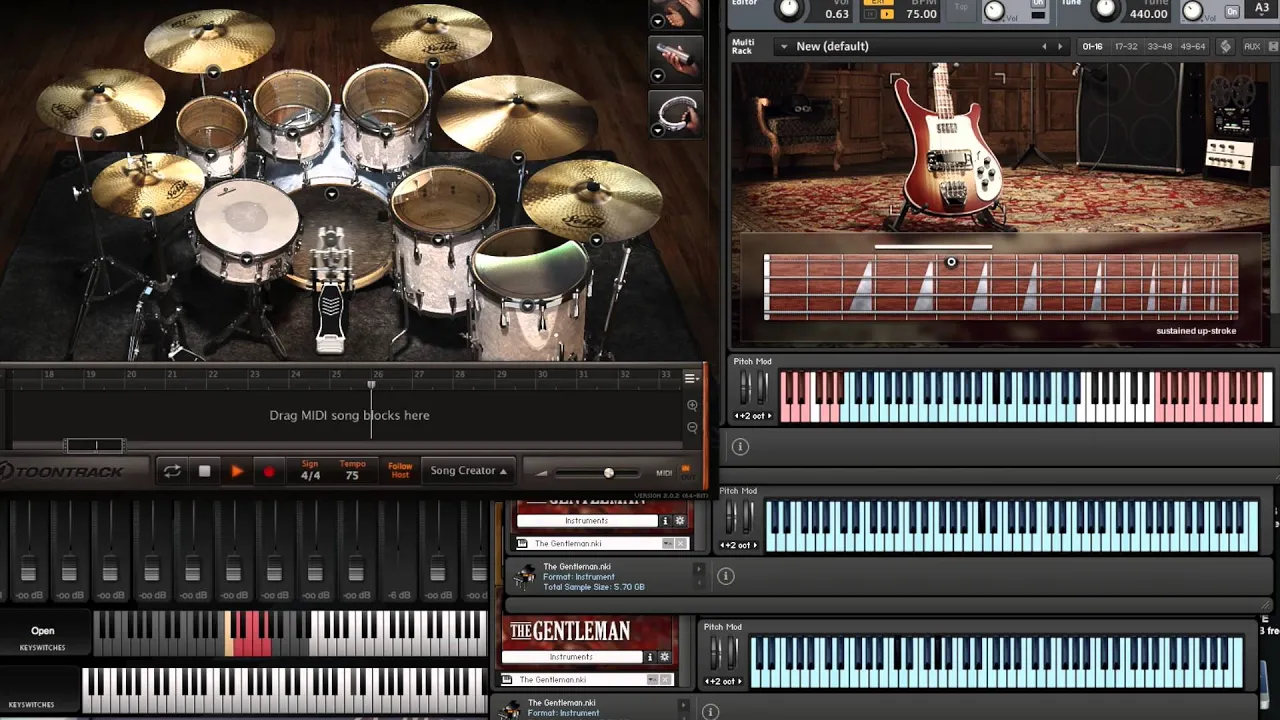1280x720 pixels.
Task: Click the Tap tempo button
Action: (x=961, y=7)
